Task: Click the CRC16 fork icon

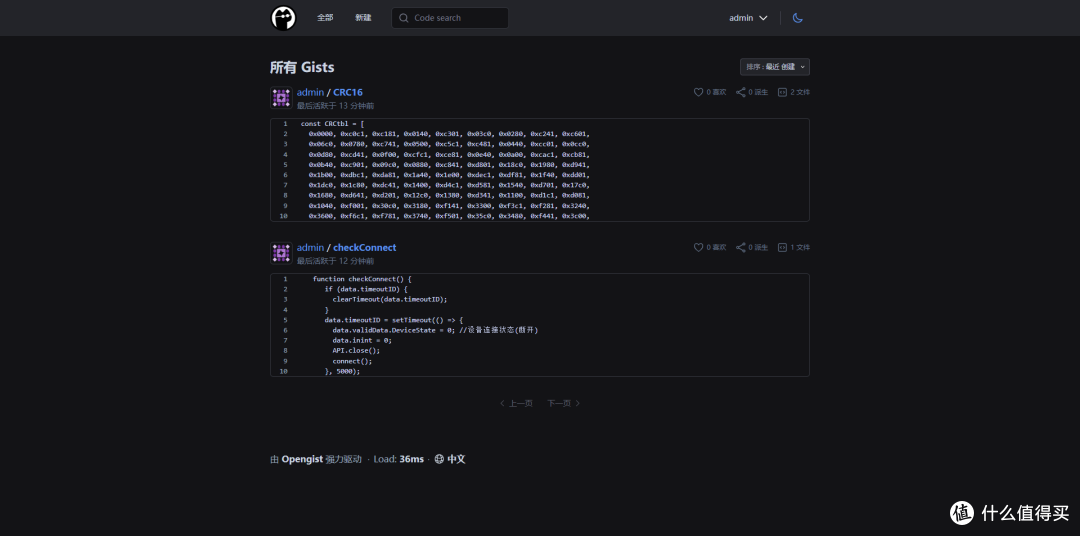Action: 740,92
